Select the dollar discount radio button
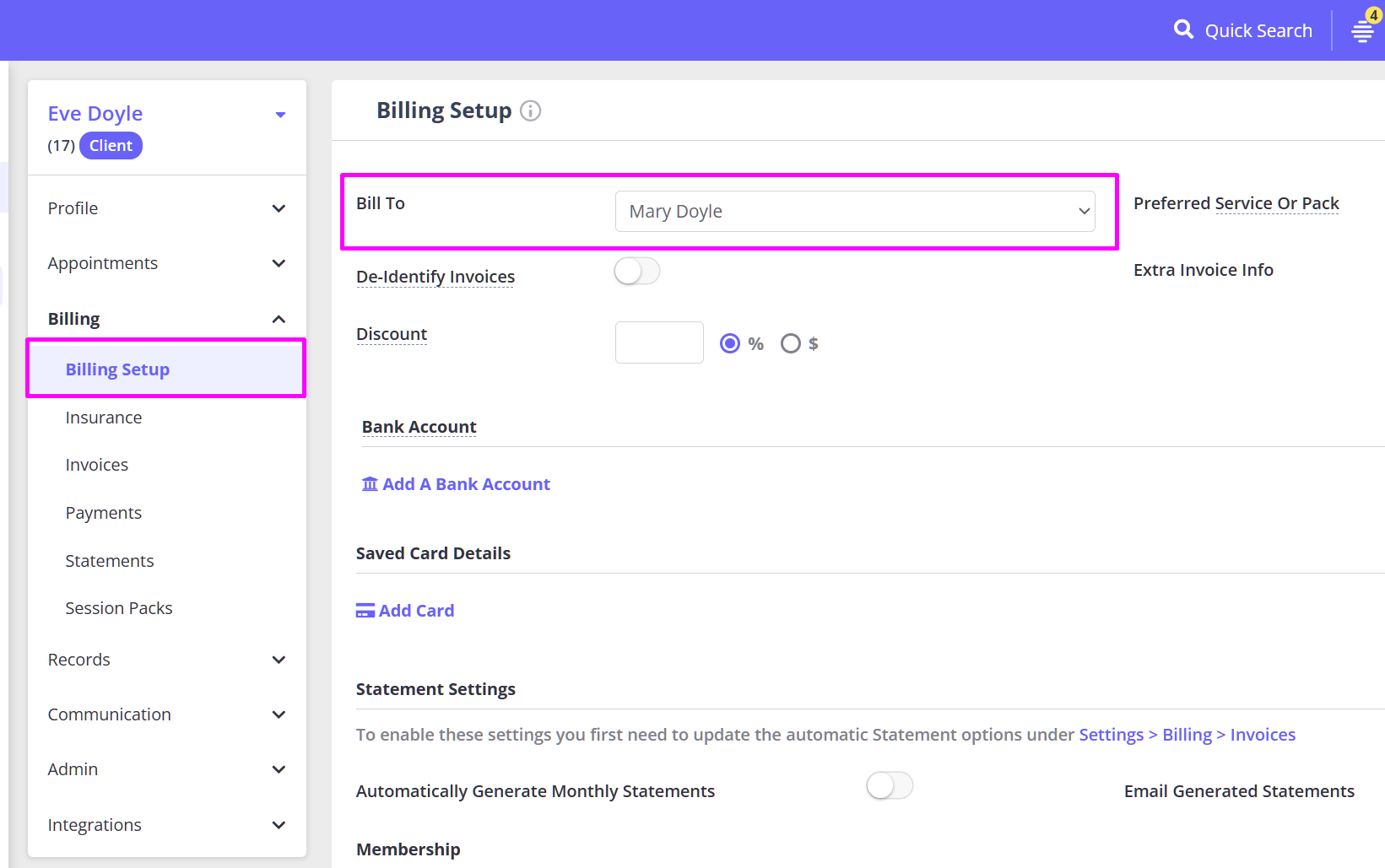The width and height of the screenshot is (1385, 868). pyautogui.click(x=791, y=343)
